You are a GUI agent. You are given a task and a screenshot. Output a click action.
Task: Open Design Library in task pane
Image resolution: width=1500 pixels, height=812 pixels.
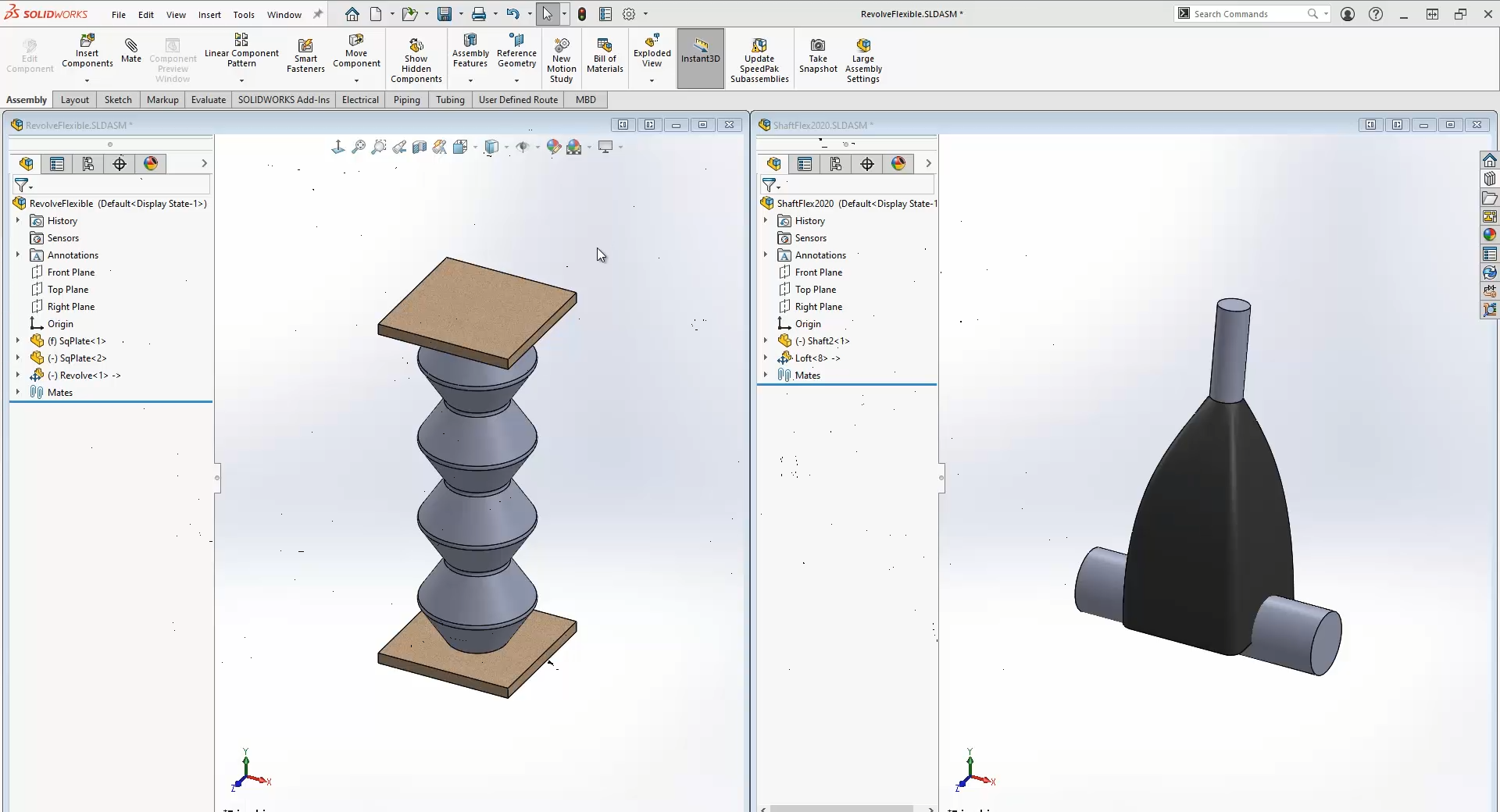(1490, 179)
